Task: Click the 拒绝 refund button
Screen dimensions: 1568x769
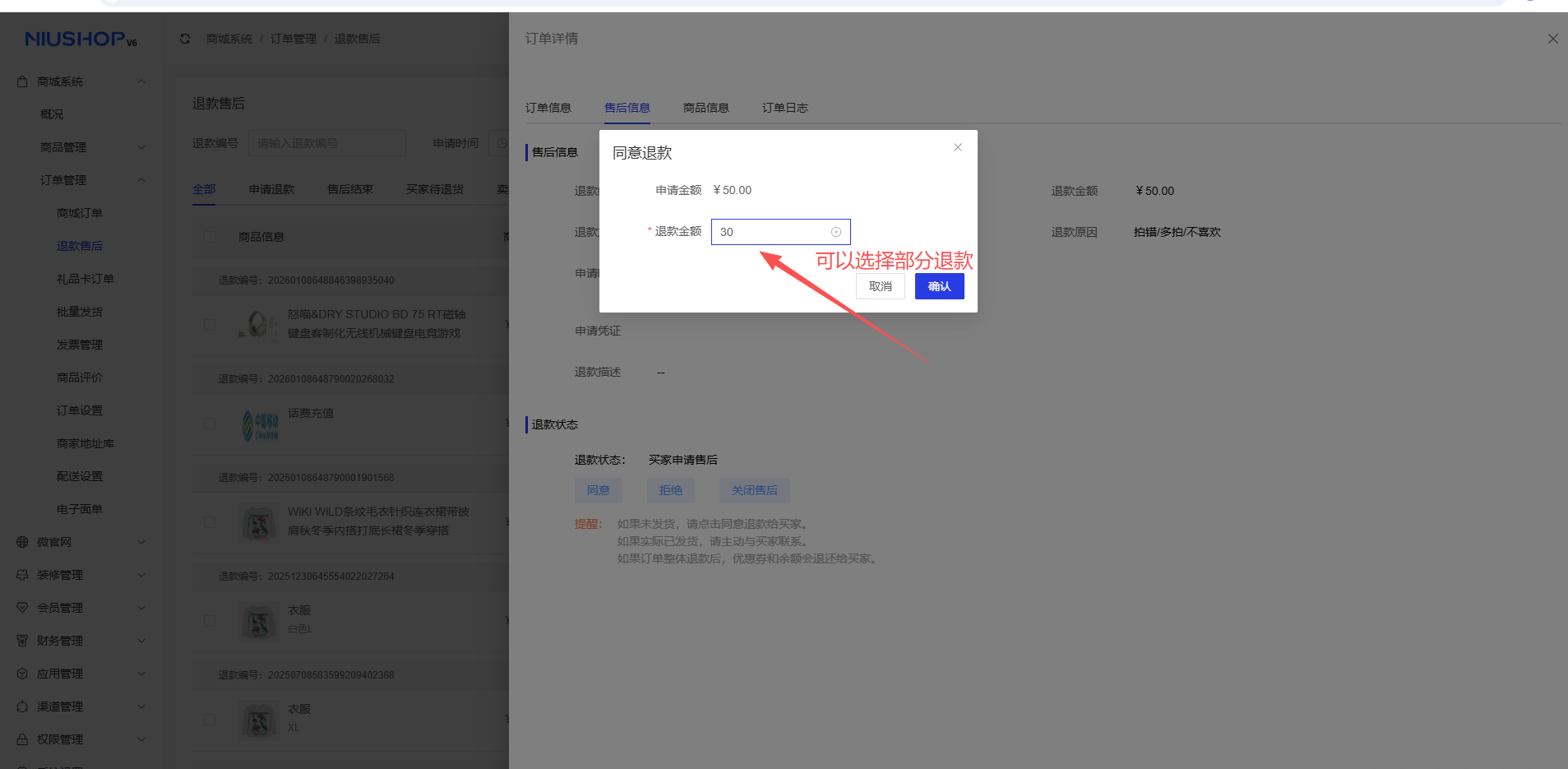Action: 670,490
